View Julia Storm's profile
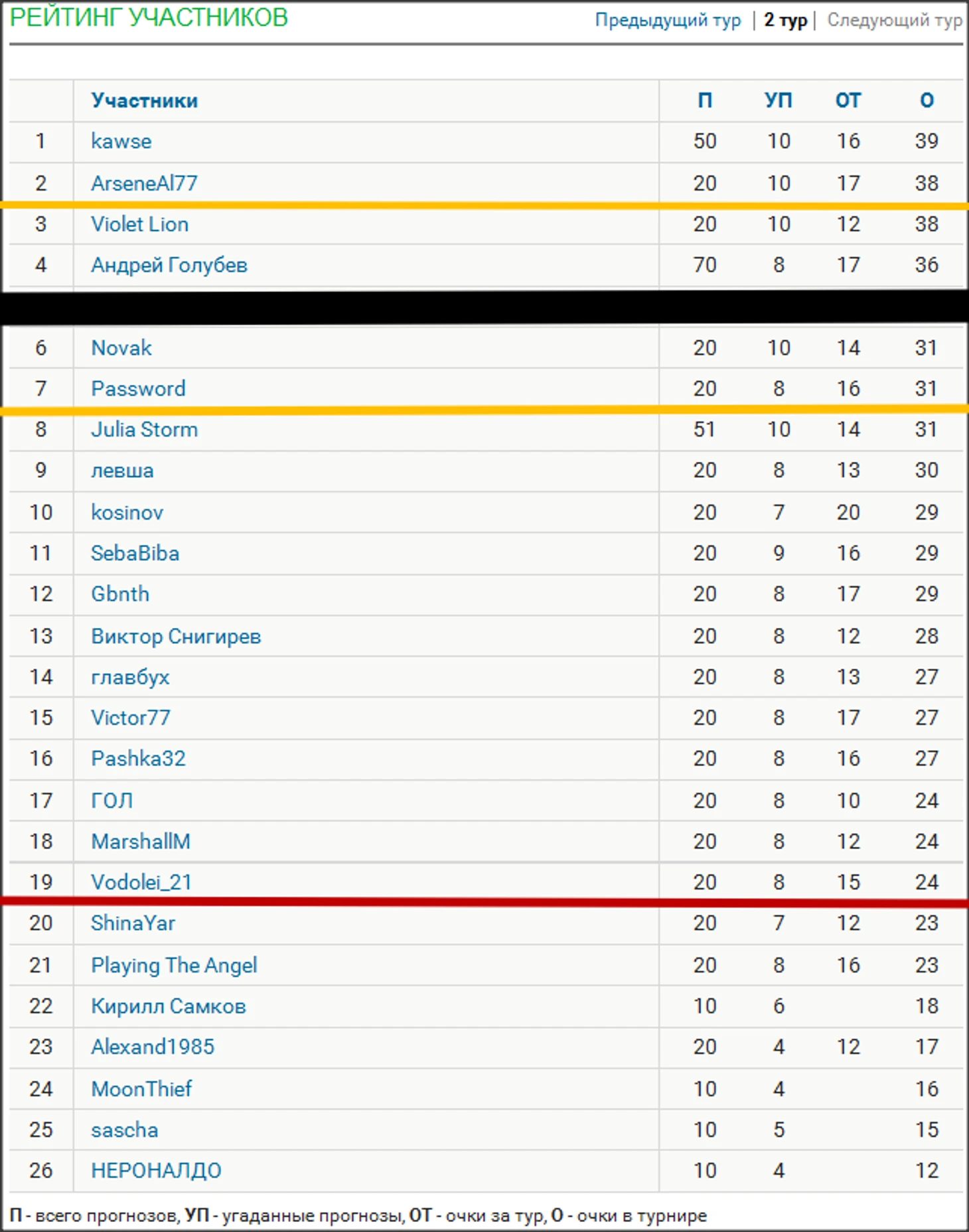Screen dimensions: 969x1232 pos(144,429)
